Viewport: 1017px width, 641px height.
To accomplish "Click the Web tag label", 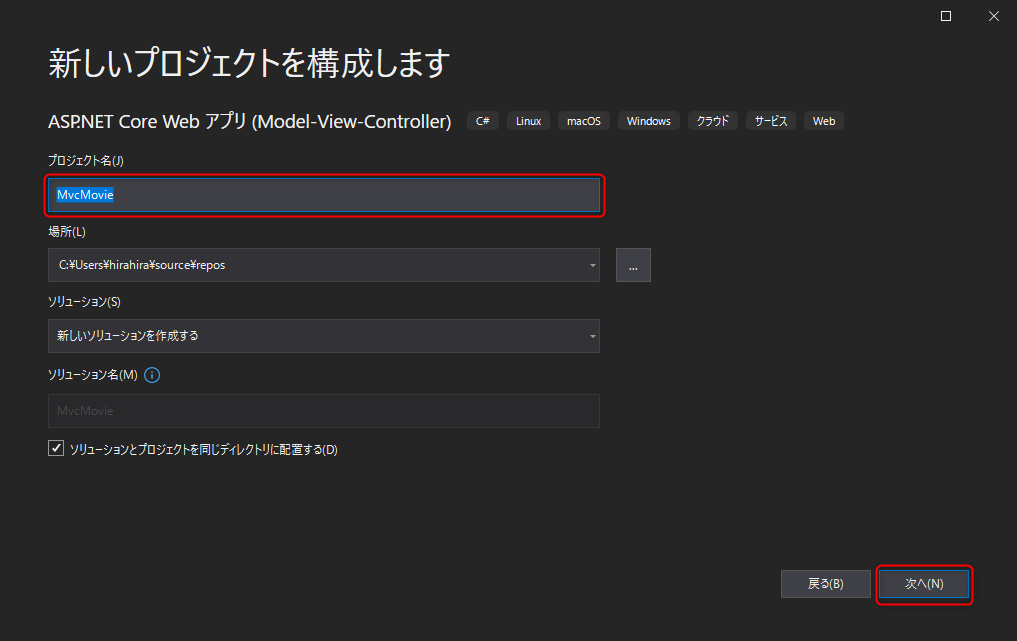I will click(824, 121).
